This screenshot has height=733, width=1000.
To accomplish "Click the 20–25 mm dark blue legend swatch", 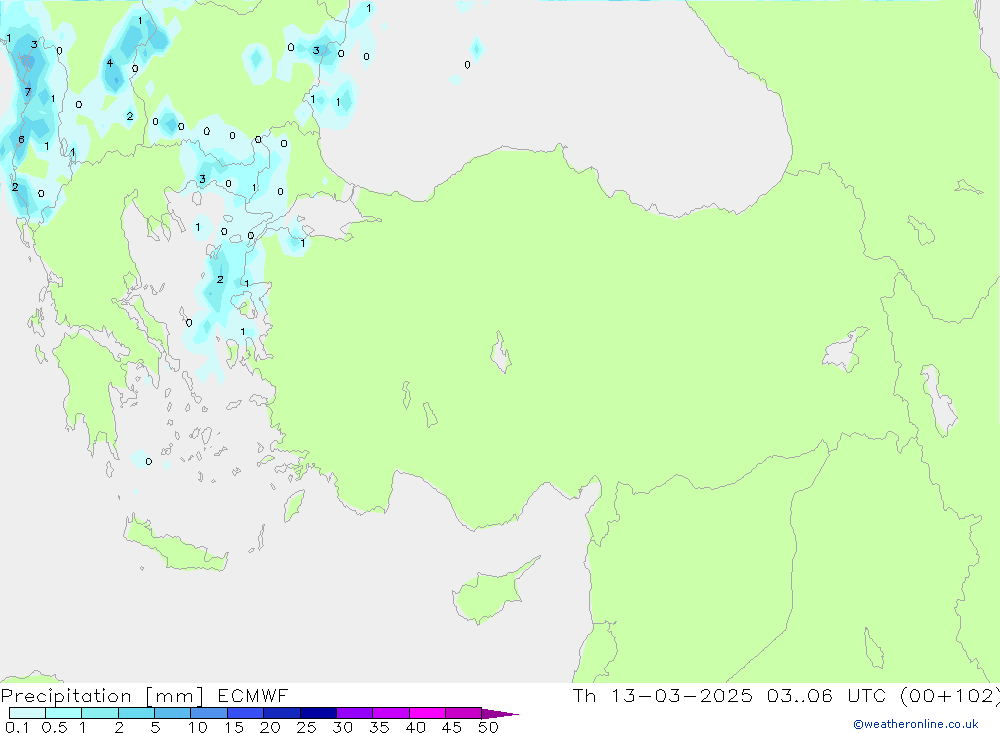I will point(282,713).
